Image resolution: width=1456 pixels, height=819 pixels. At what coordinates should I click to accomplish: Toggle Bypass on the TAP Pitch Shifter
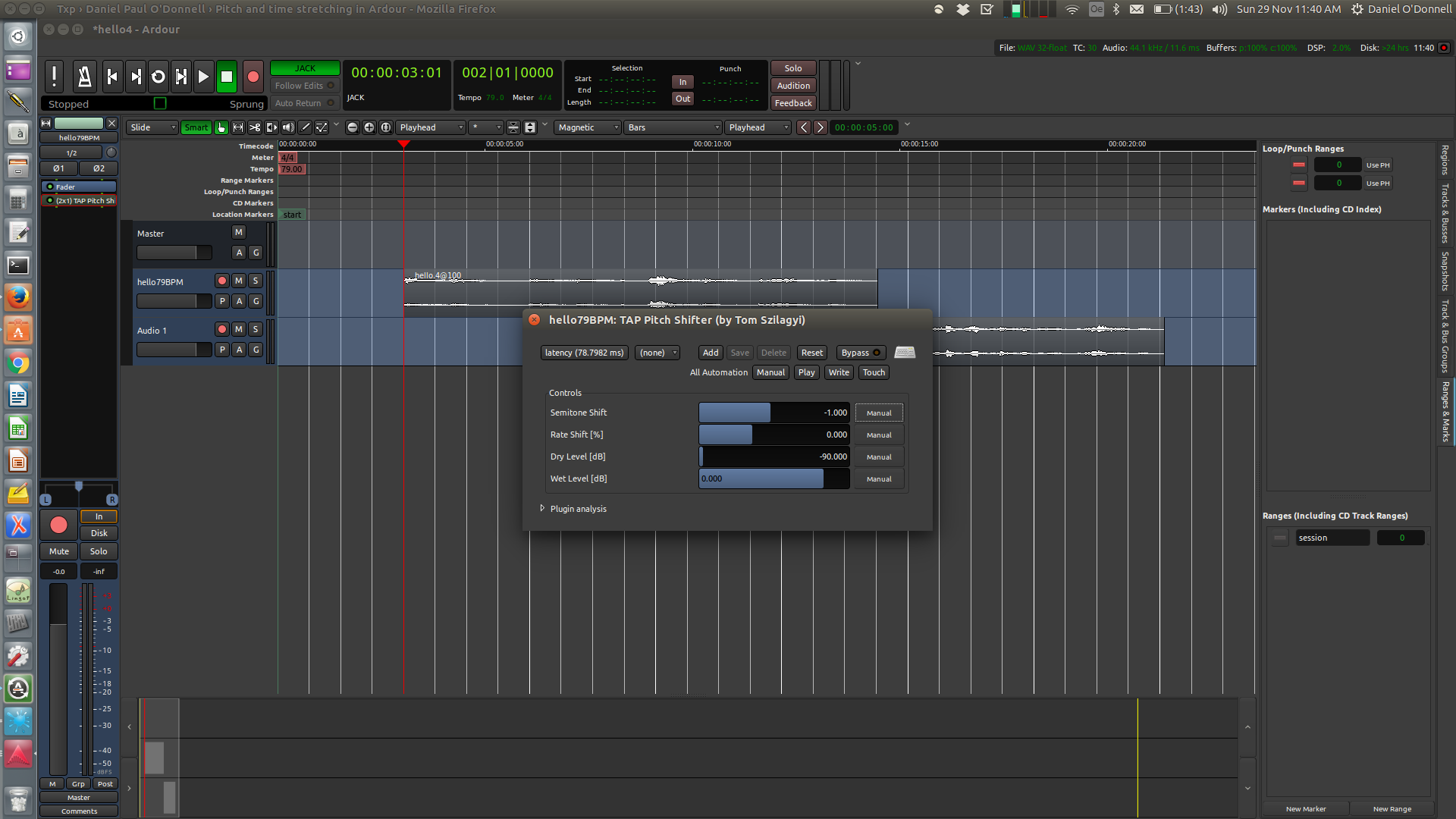(861, 353)
